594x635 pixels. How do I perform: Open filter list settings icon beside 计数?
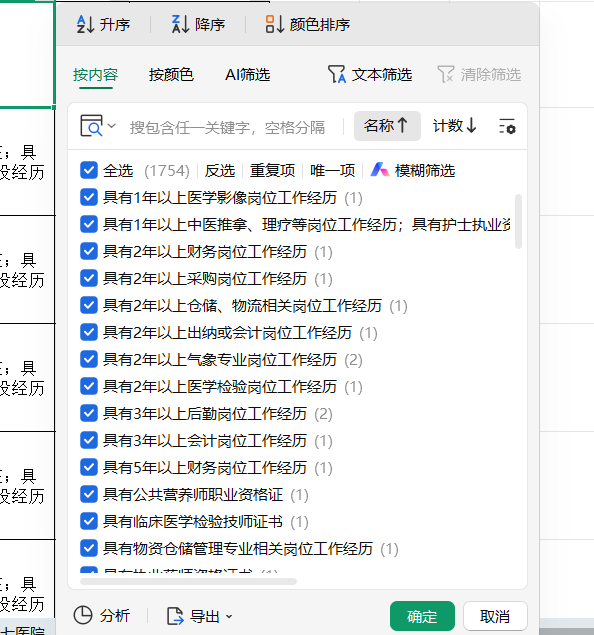(x=507, y=126)
